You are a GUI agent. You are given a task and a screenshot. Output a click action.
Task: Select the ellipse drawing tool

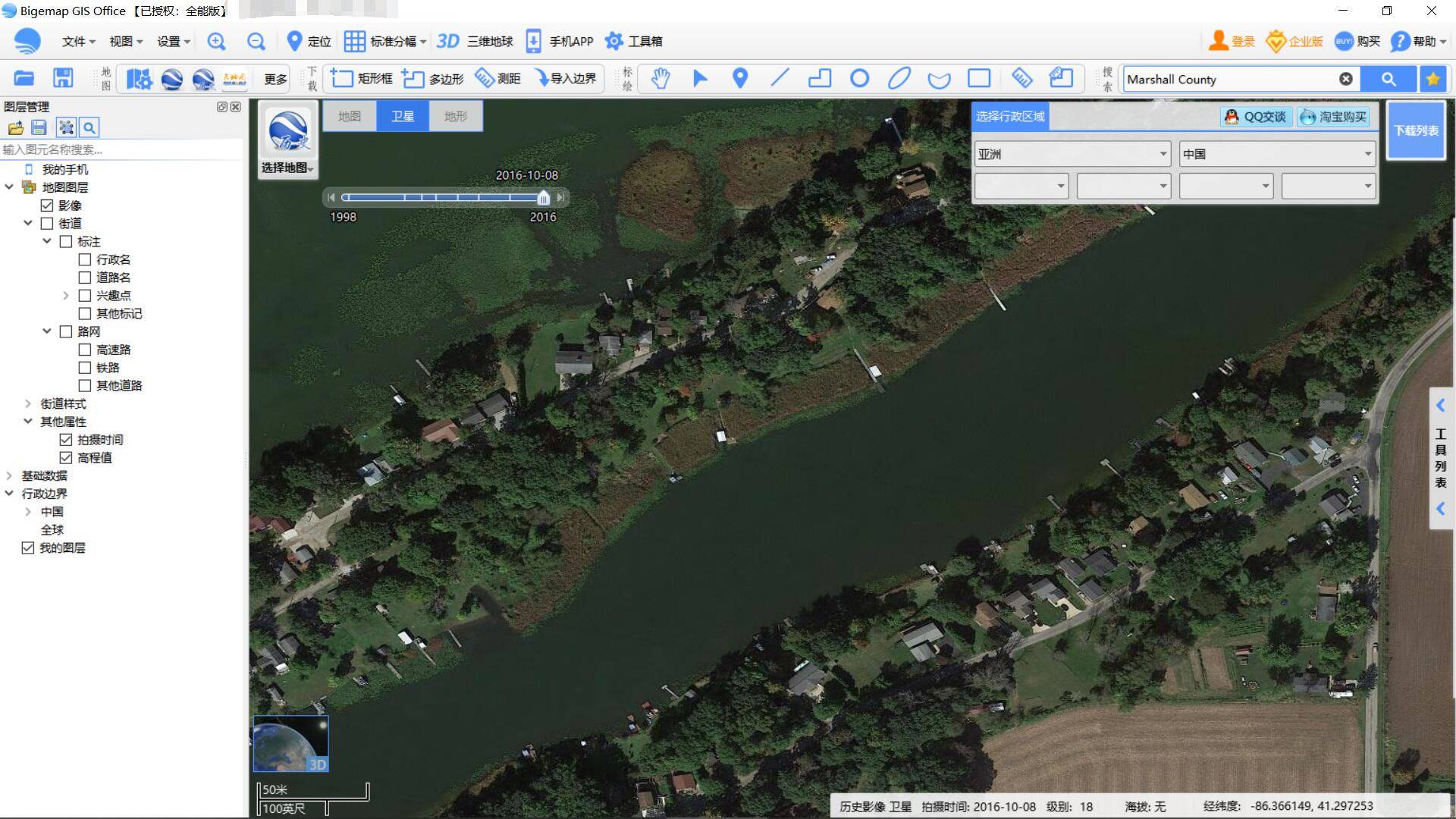pyautogui.click(x=899, y=78)
